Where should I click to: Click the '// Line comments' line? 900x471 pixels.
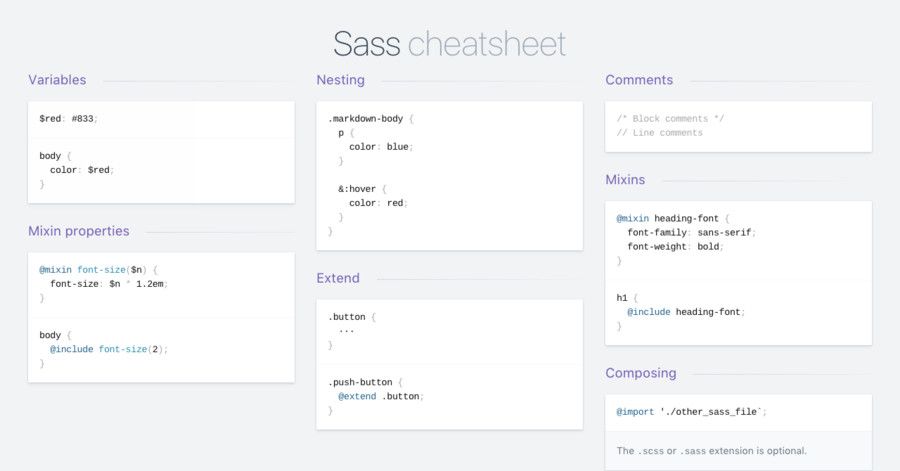[660, 133]
